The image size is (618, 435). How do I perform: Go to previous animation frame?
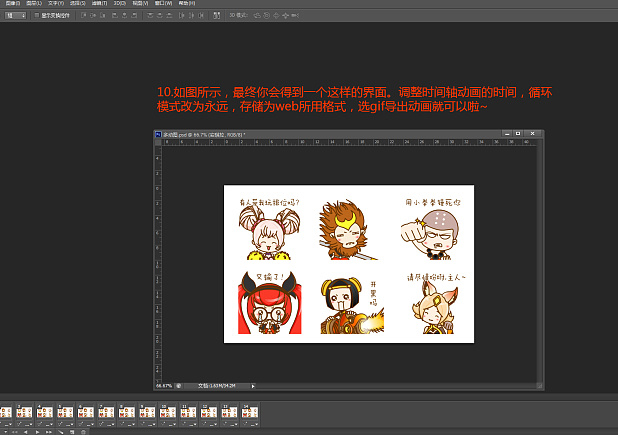26,432
